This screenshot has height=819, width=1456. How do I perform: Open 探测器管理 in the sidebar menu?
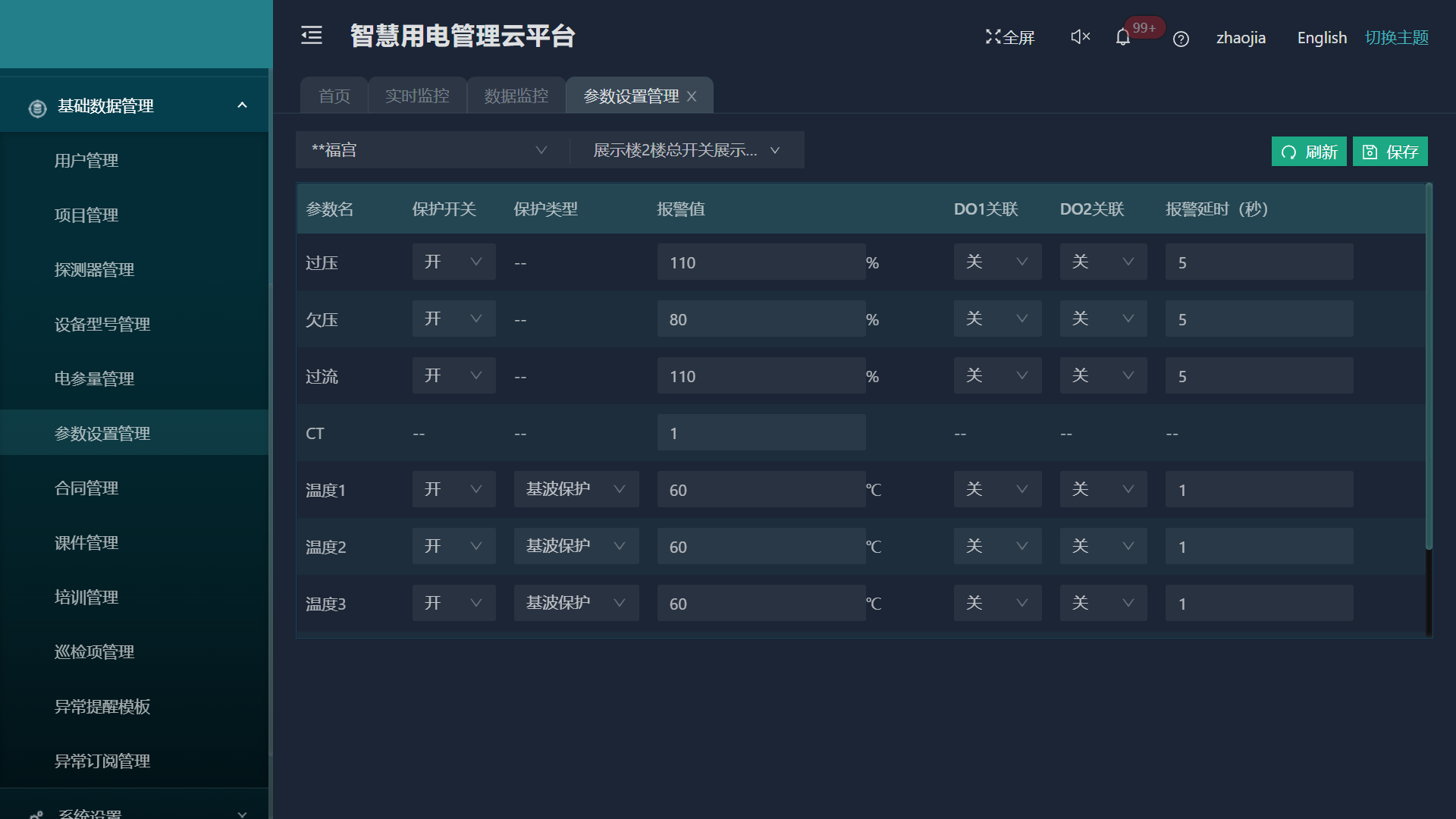coord(94,270)
